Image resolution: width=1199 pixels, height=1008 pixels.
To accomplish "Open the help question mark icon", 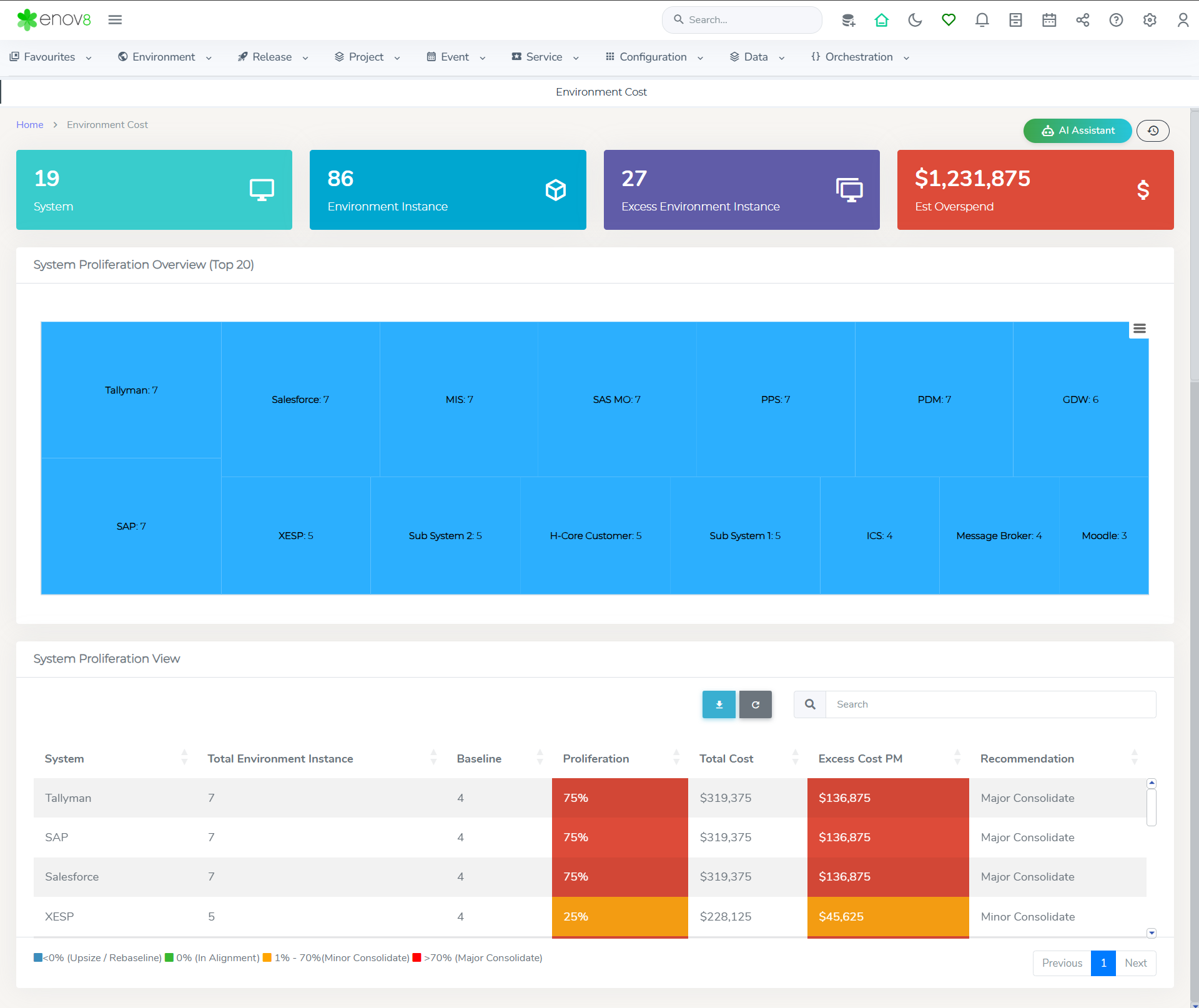I will coord(1116,20).
